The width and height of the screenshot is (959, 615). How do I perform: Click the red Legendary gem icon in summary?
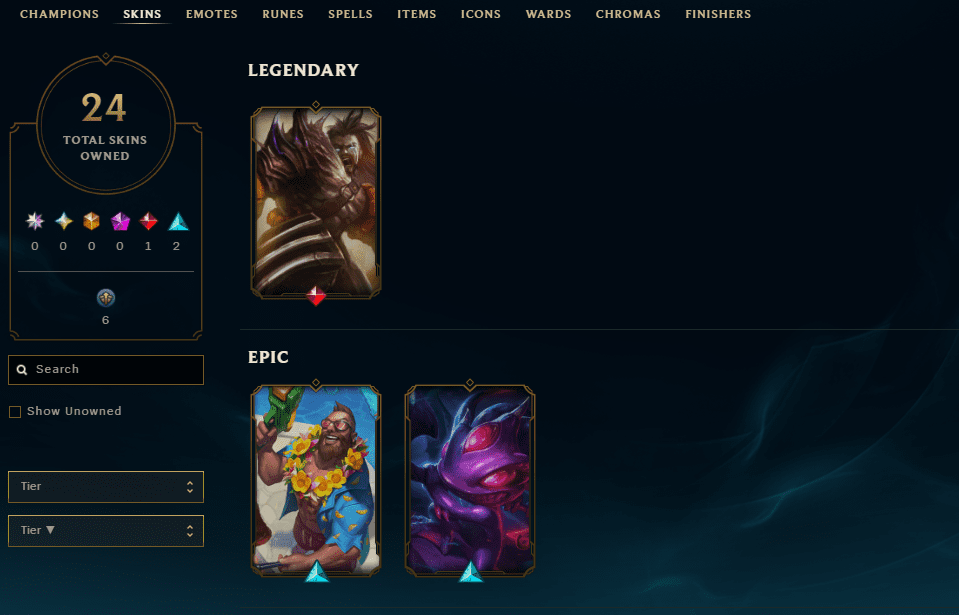click(x=149, y=221)
